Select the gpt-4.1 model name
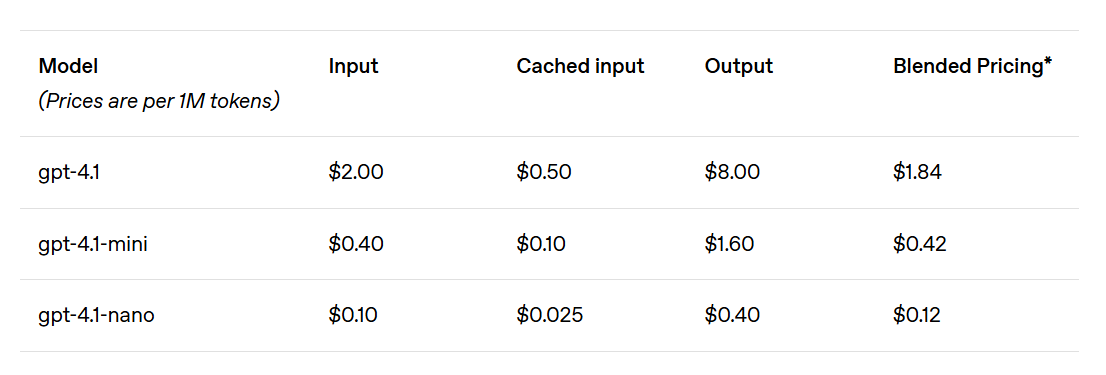Viewport: 1106px width, 375px height. point(69,173)
